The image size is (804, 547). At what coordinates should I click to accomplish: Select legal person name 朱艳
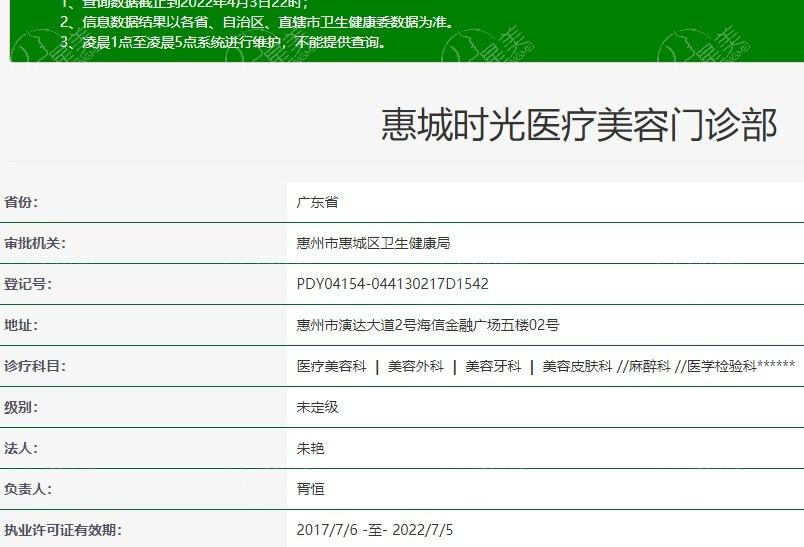310,448
